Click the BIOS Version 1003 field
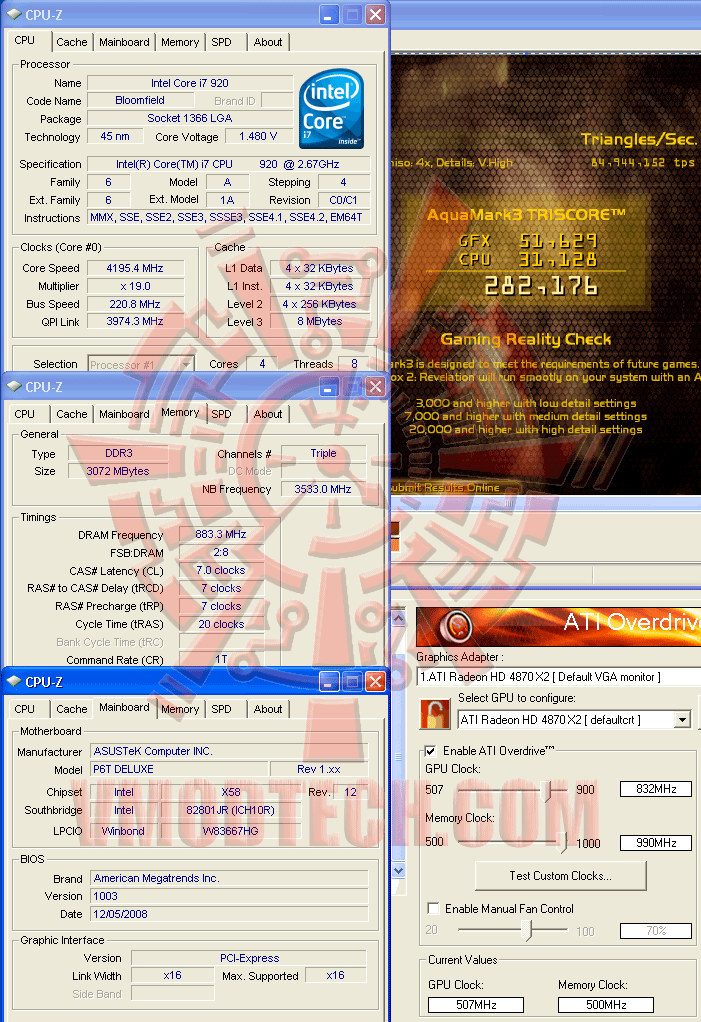Viewport: 701px width, 1022px height. [x=229, y=896]
